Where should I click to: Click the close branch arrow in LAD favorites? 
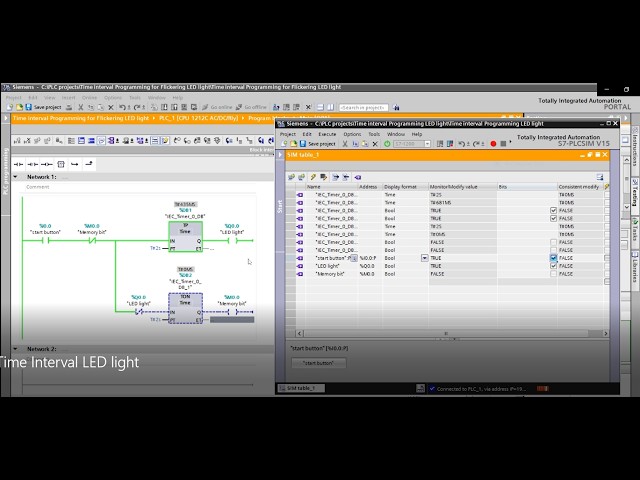coord(89,164)
